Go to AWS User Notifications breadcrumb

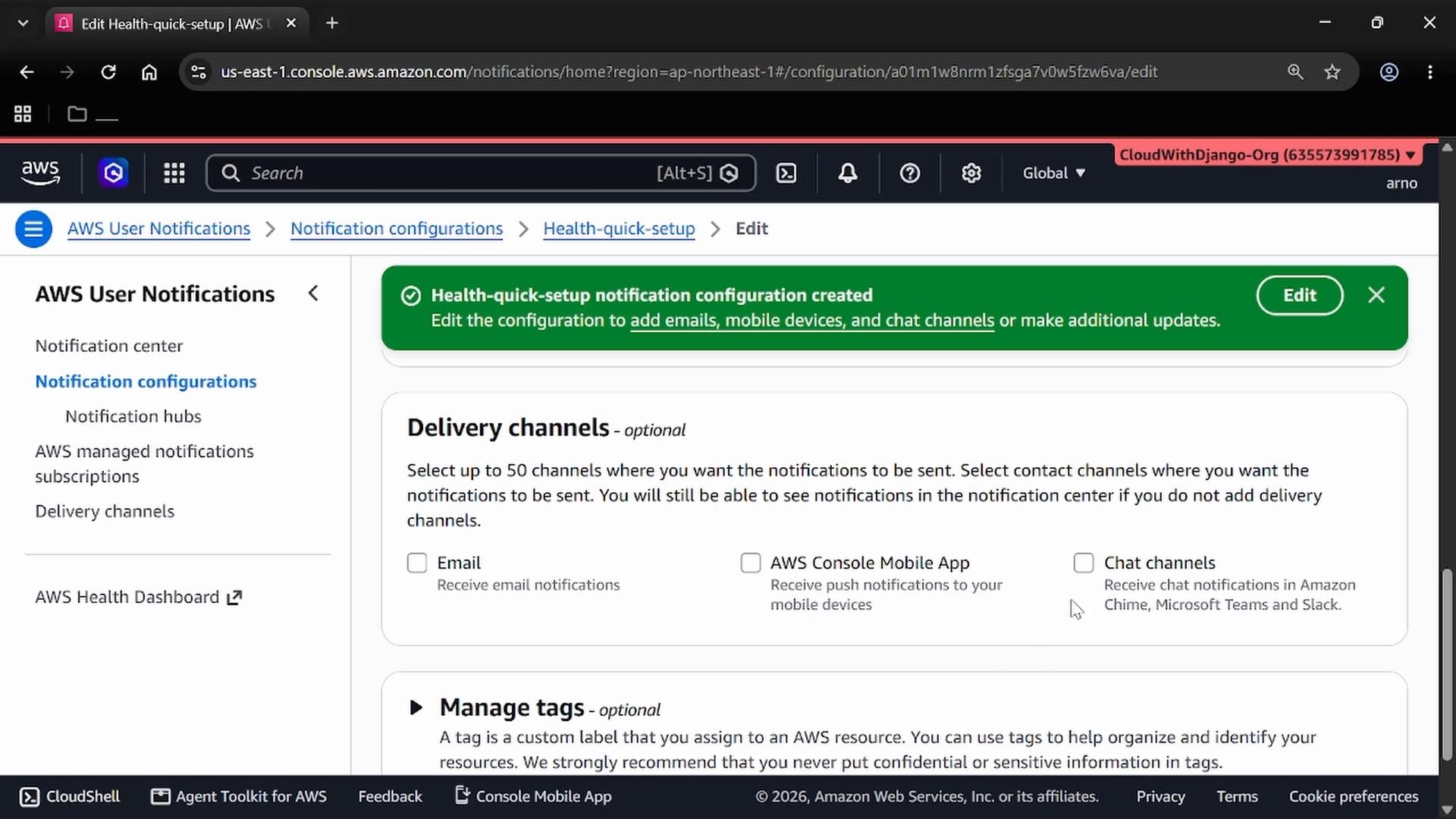coord(158,228)
